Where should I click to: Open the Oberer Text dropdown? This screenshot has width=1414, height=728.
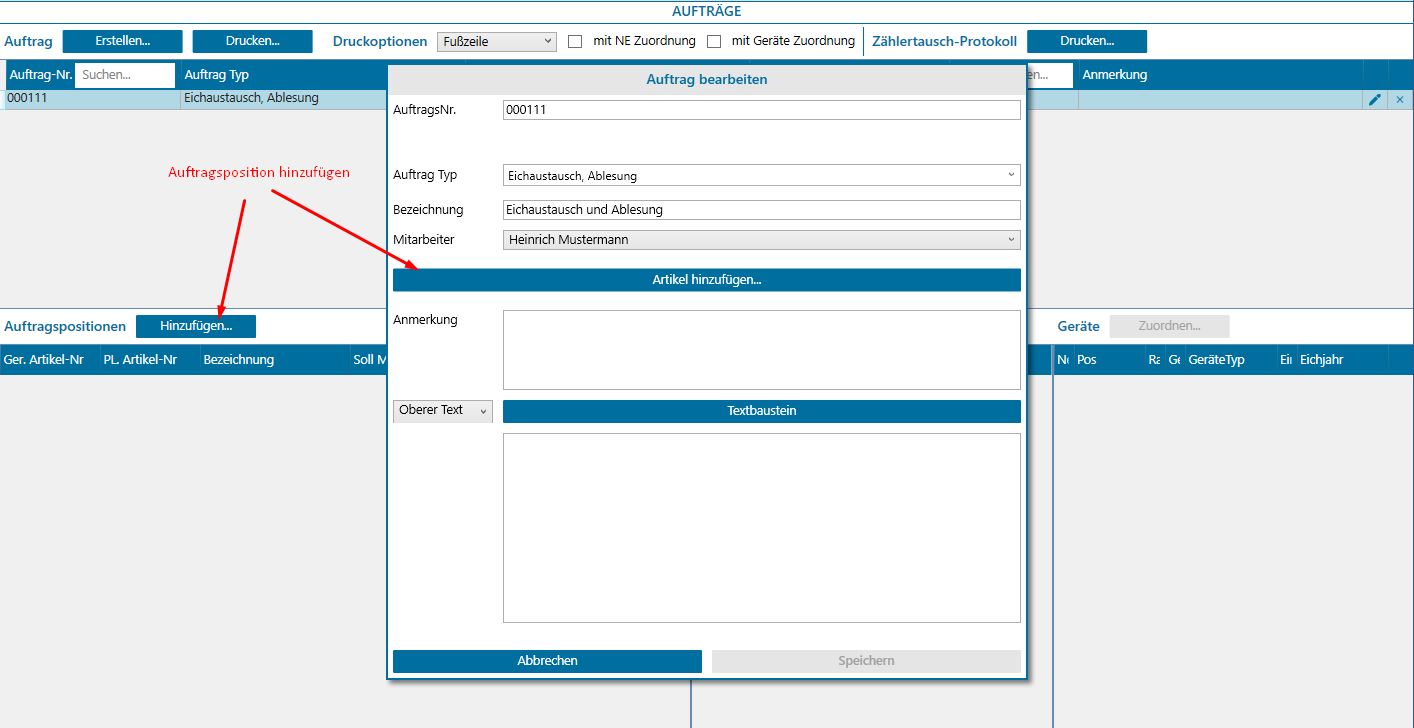coord(443,411)
